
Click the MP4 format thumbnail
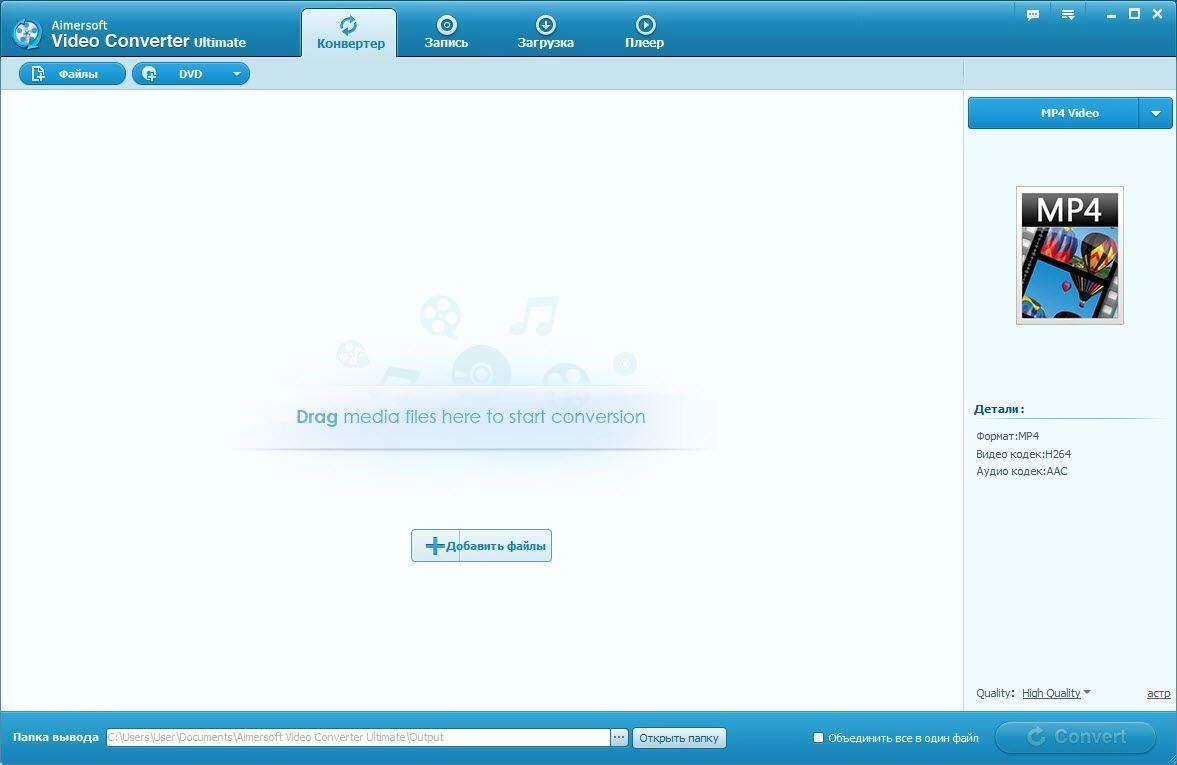pos(1070,255)
